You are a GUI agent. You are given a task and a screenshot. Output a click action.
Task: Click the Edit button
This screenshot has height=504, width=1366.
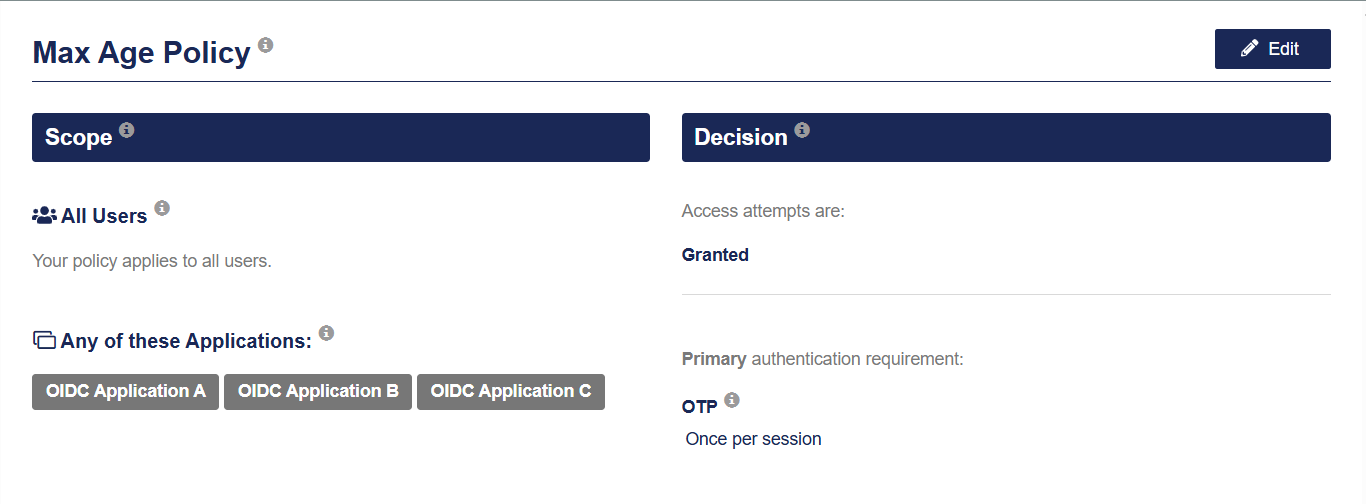tap(1272, 49)
